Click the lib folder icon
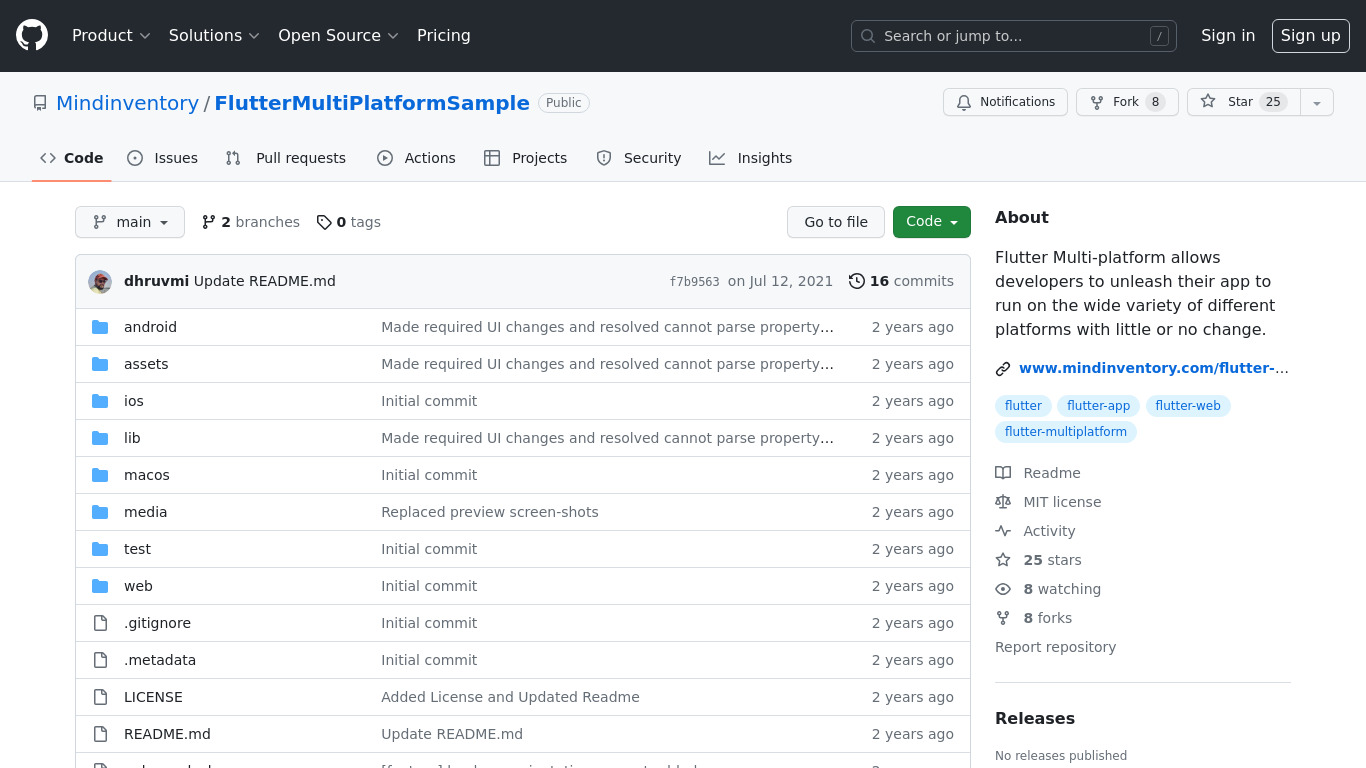Image resolution: width=1366 pixels, height=768 pixels. [x=100, y=438]
